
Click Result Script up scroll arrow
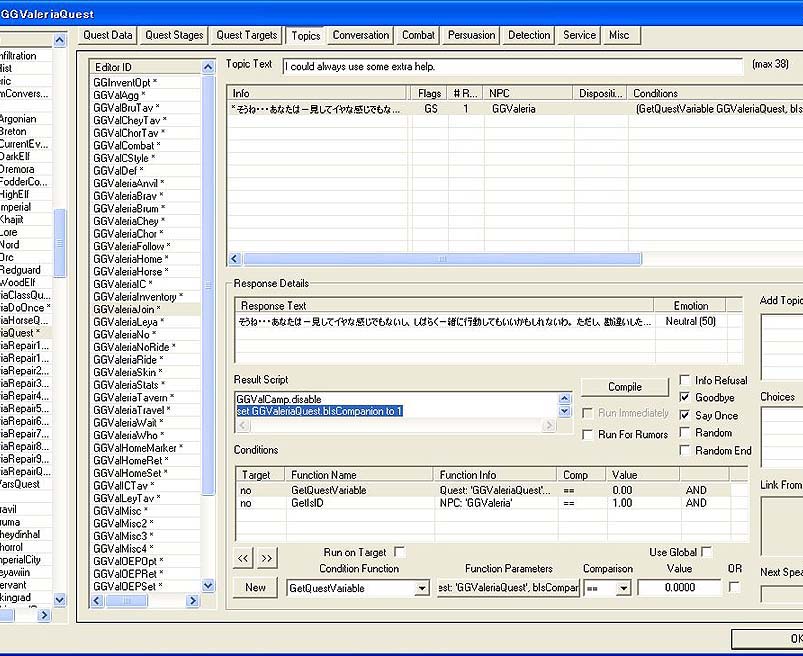tap(564, 399)
